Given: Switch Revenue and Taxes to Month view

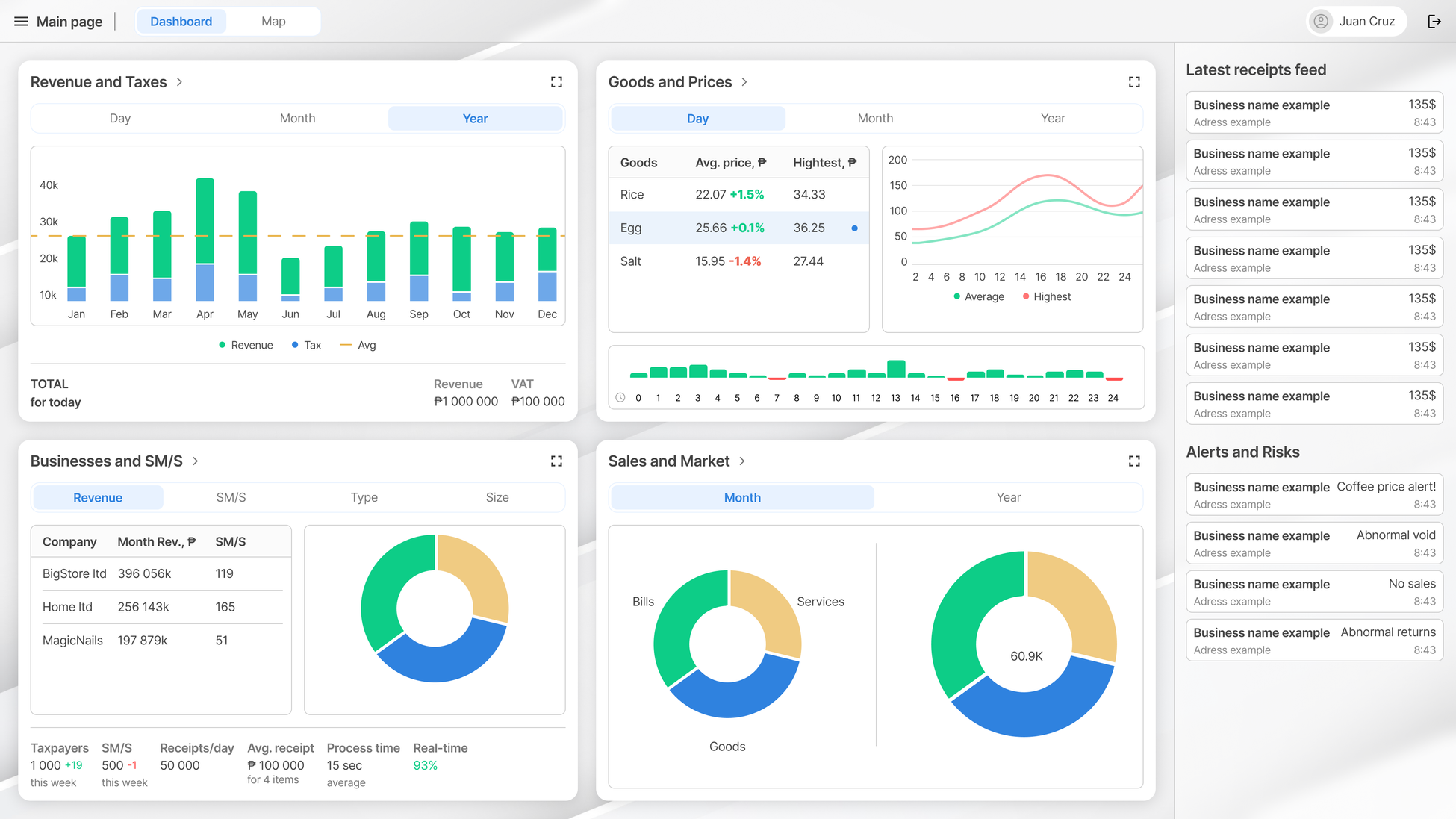Looking at the screenshot, I should (x=297, y=118).
